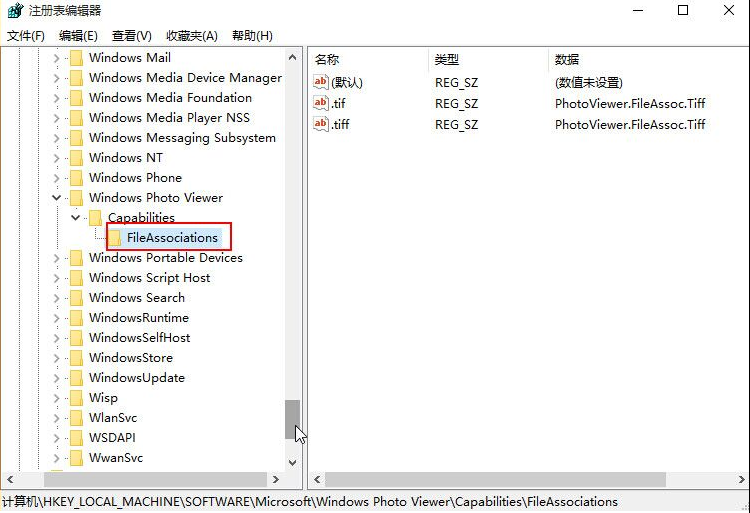Sort values by the 名称 column header
750x513 pixels.
[x=328, y=59]
